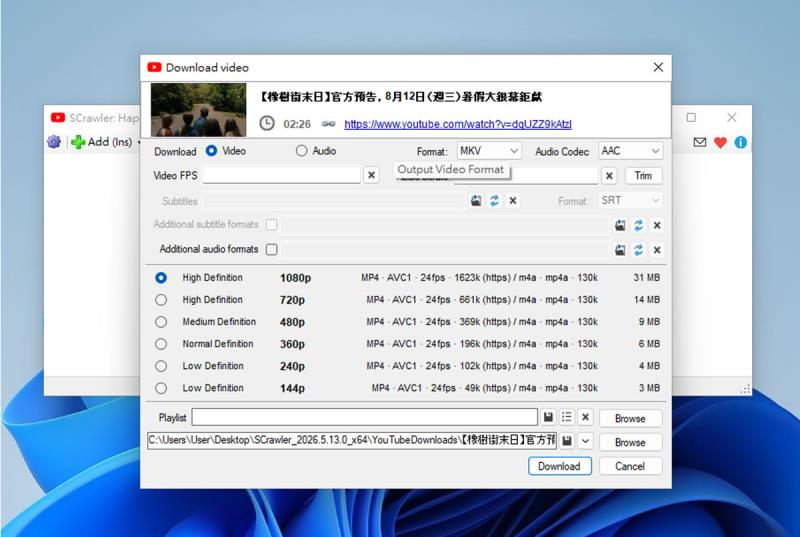Click the Download button
This screenshot has height=537, width=800.
[560, 466]
